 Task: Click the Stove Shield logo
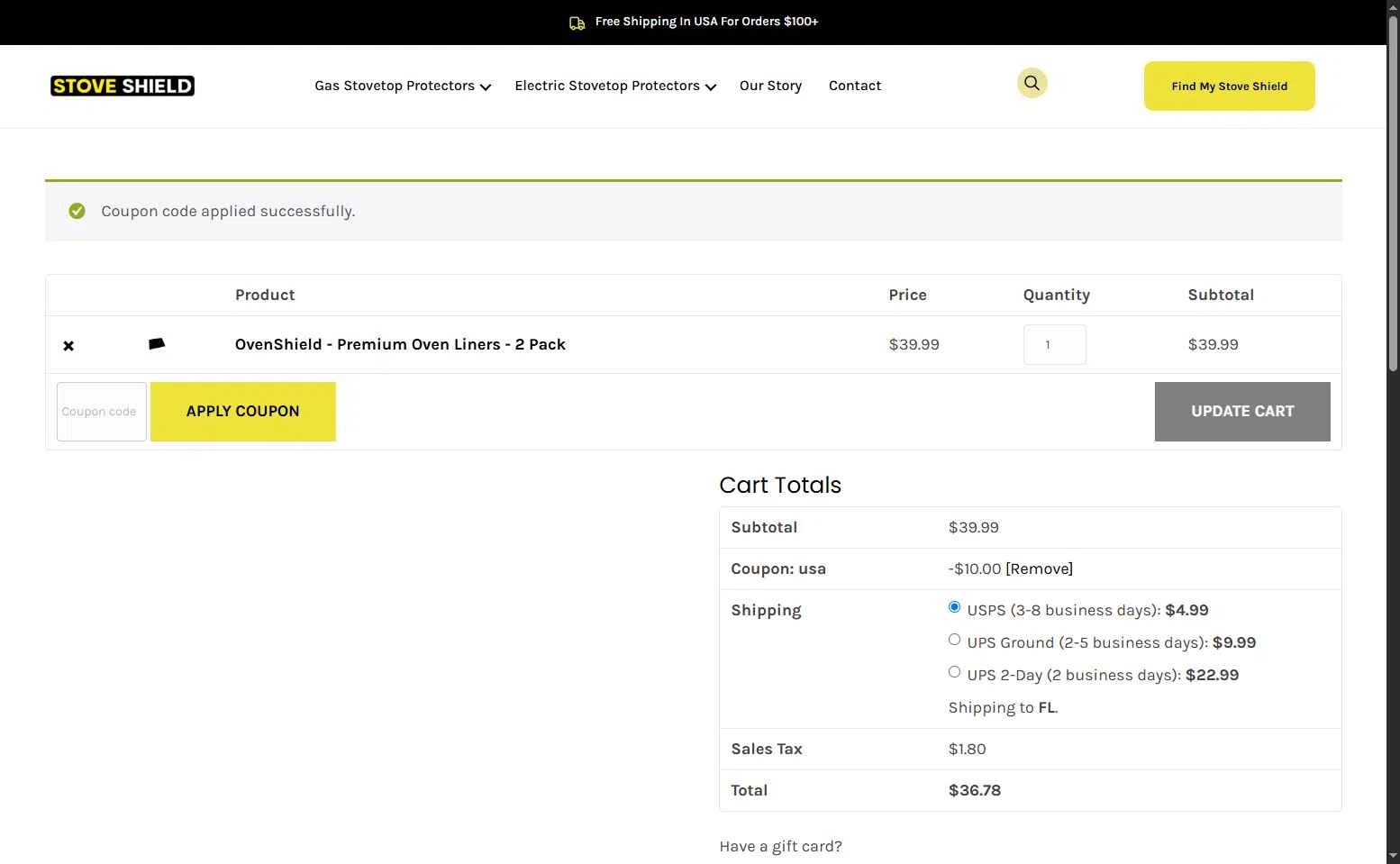(x=123, y=86)
